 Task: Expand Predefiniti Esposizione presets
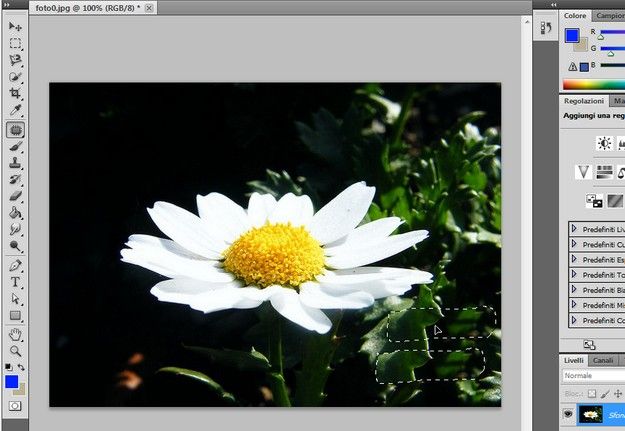pos(574,259)
